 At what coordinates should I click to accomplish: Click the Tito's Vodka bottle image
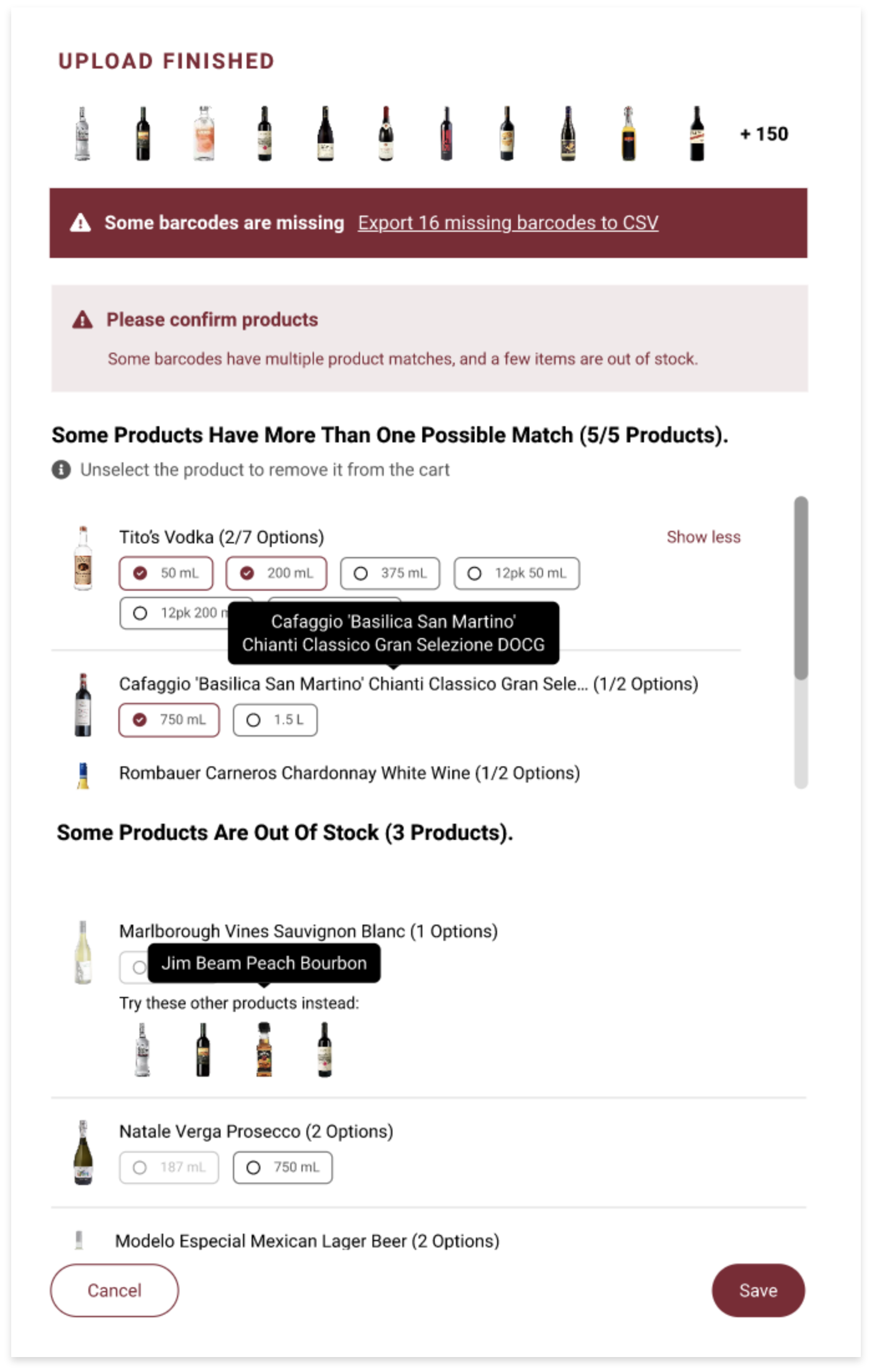83,558
